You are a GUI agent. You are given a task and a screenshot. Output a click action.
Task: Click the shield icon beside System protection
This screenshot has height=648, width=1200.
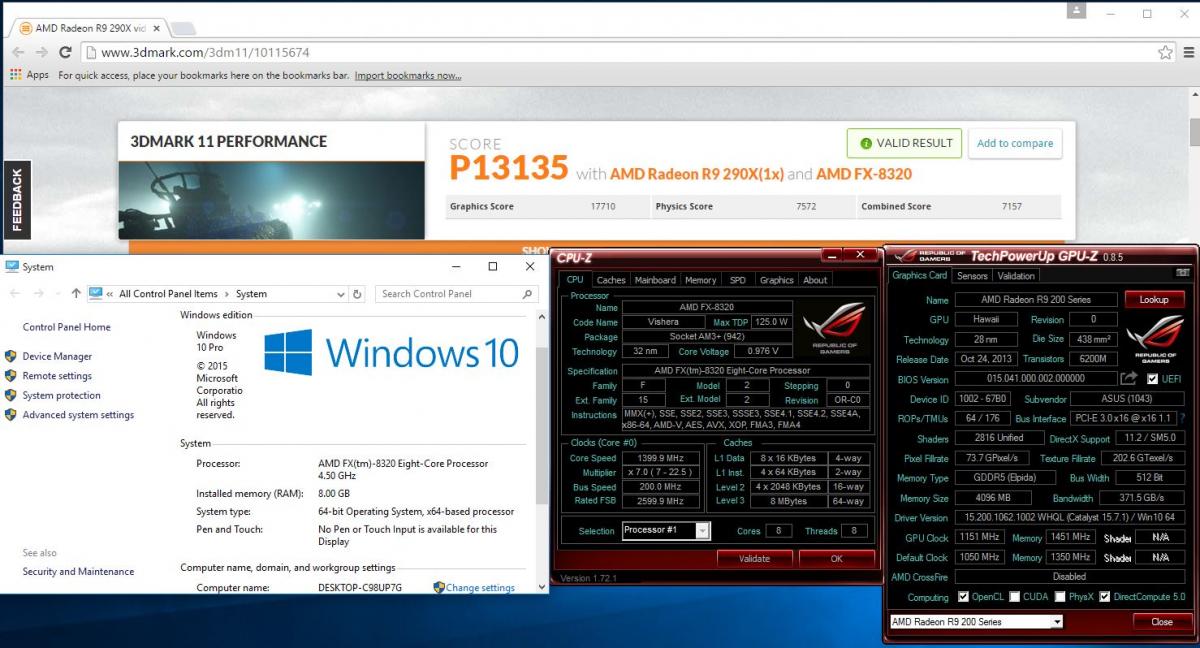[11, 395]
